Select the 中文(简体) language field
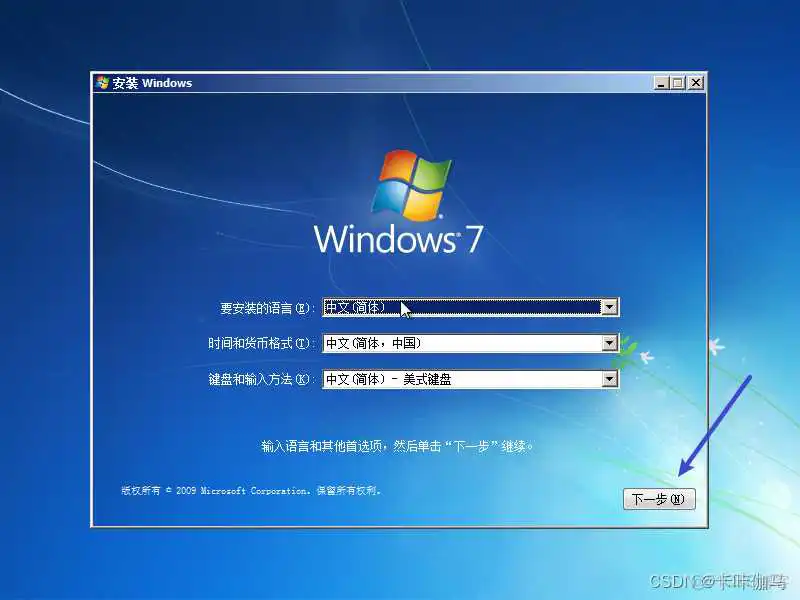Screen dimensions: 800x600 (450, 307)
